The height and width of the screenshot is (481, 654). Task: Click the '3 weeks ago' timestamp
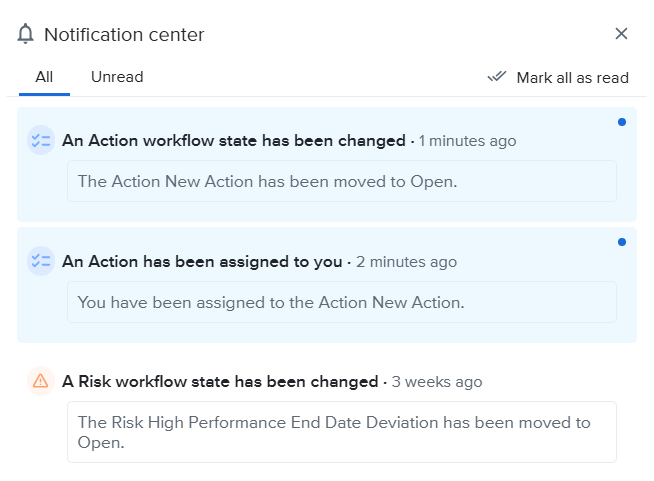coord(436,381)
